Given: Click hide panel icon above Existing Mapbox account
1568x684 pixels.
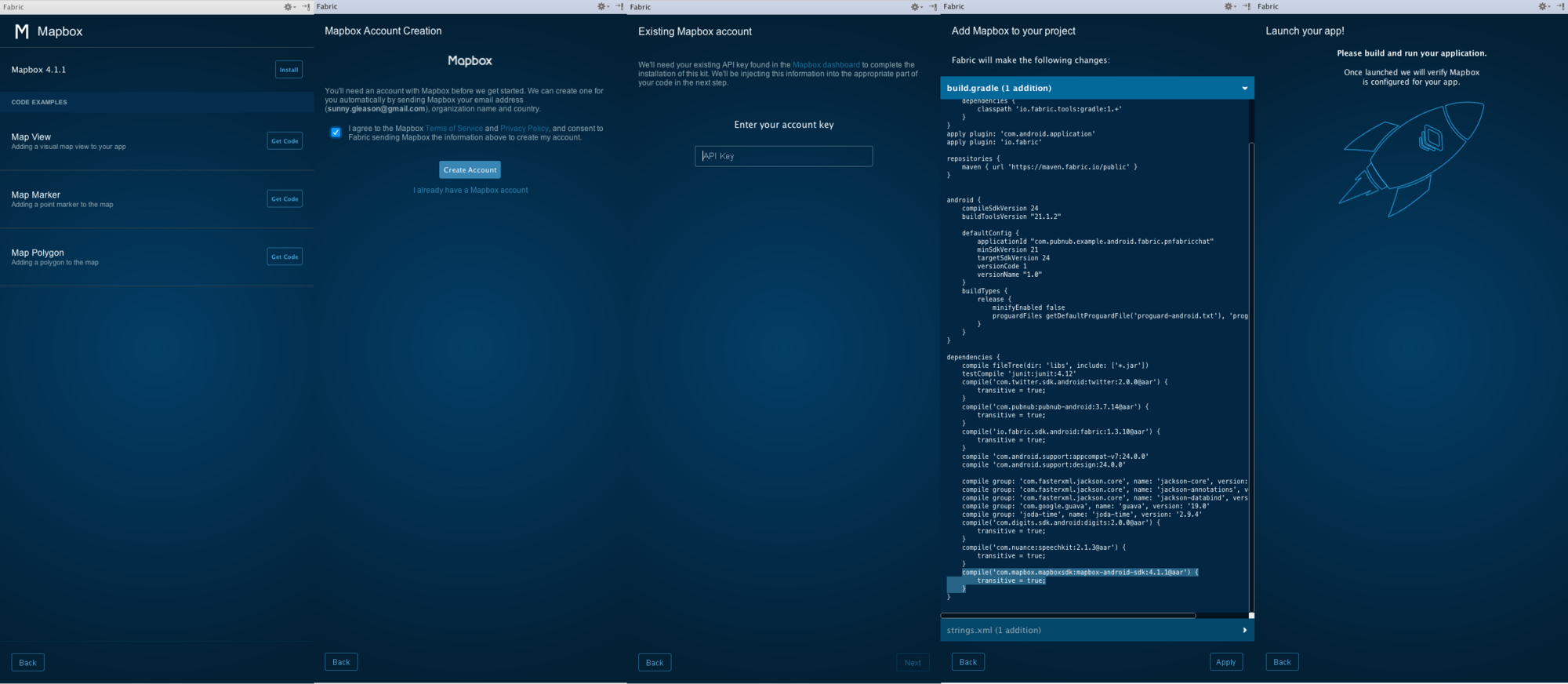Looking at the screenshot, I should click(x=933, y=6).
